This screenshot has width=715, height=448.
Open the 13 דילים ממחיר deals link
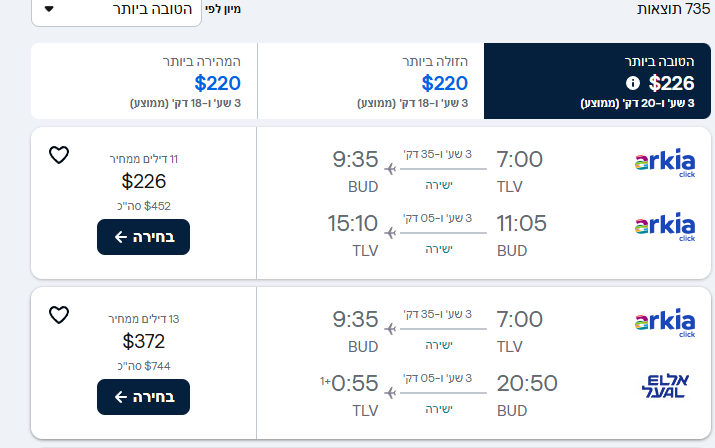(x=143, y=319)
